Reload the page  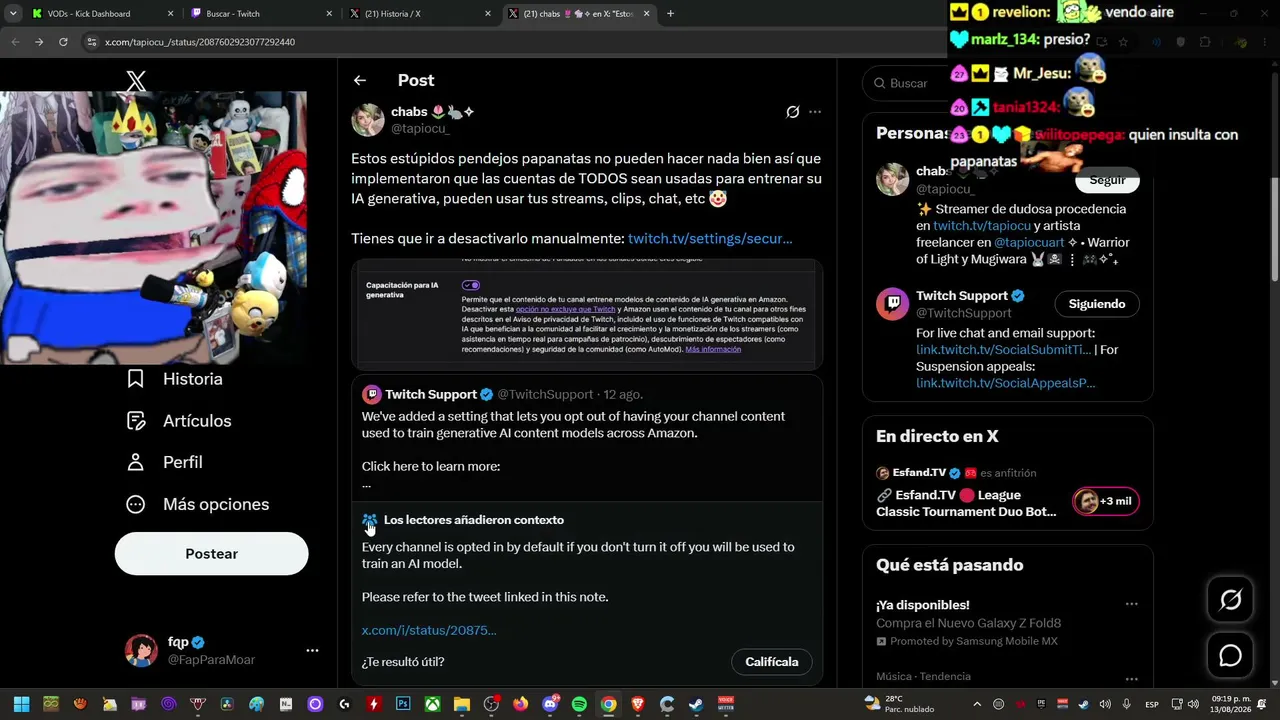(63, 42)
